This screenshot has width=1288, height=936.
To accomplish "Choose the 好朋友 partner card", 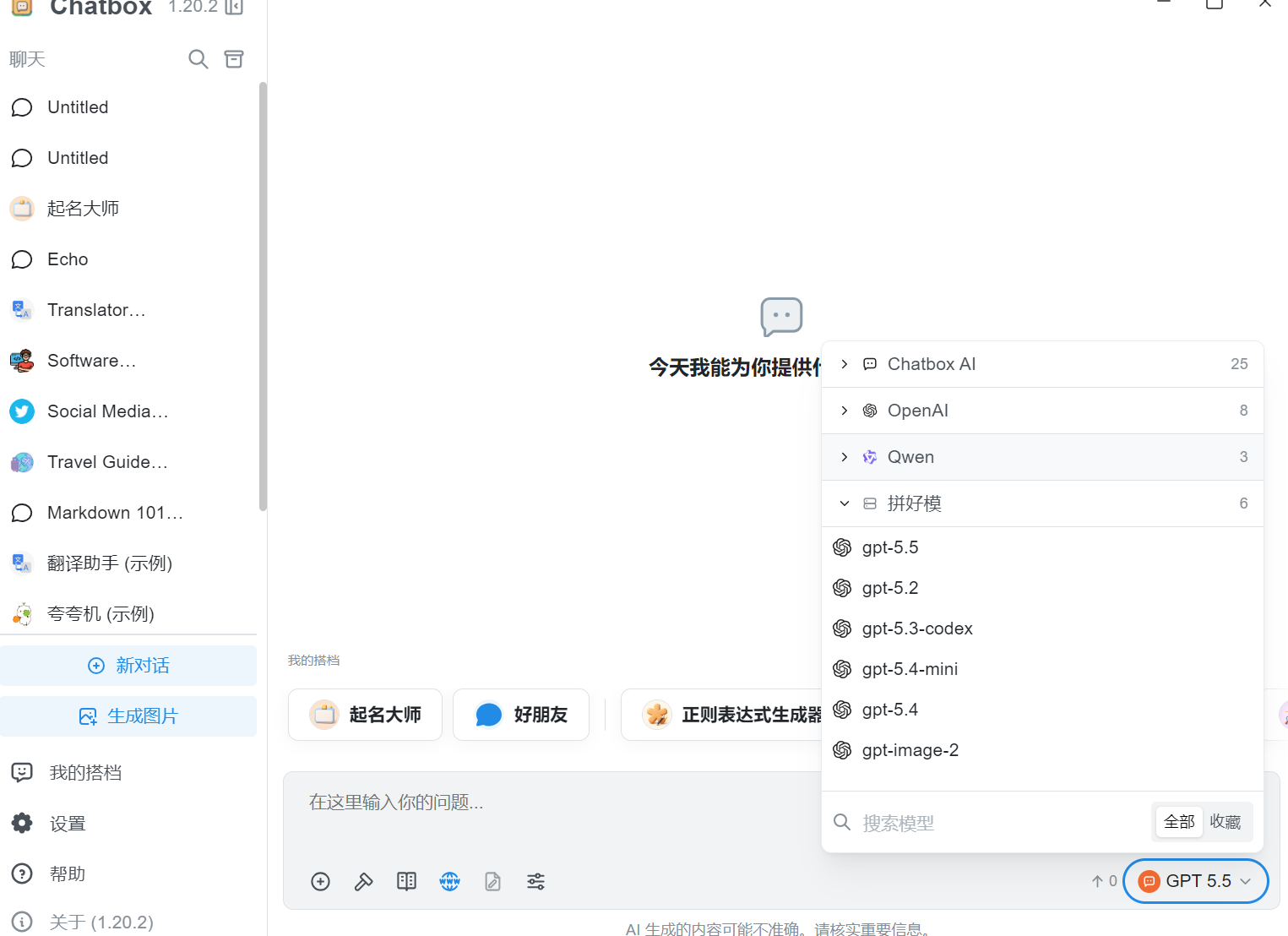I will pyautogui.click(x=521, y=715).
